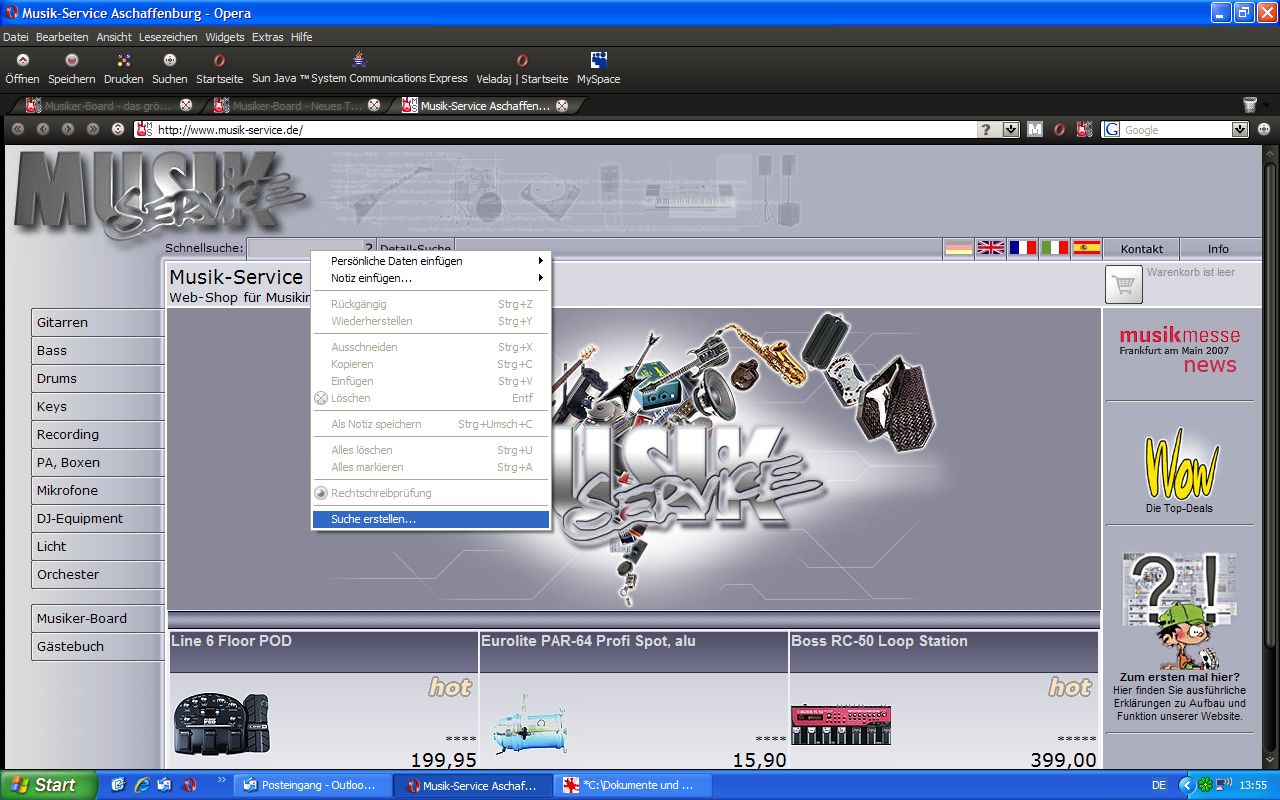Expand the Google search engine dropdown
Viewport: 1280px width, 800px height.
coord(1241,129)
